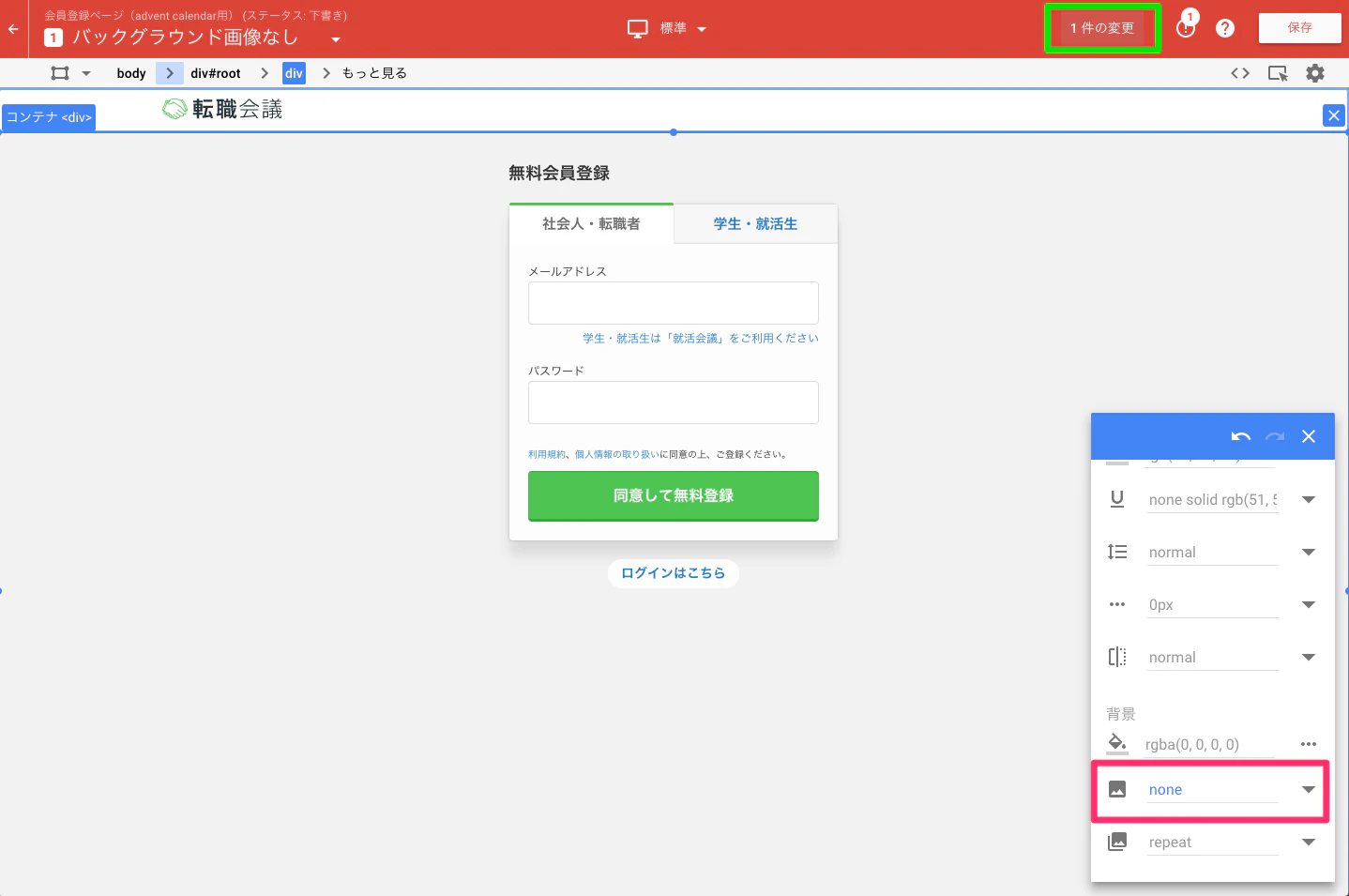Close the selection with blue X

[x=1333, y=115]
